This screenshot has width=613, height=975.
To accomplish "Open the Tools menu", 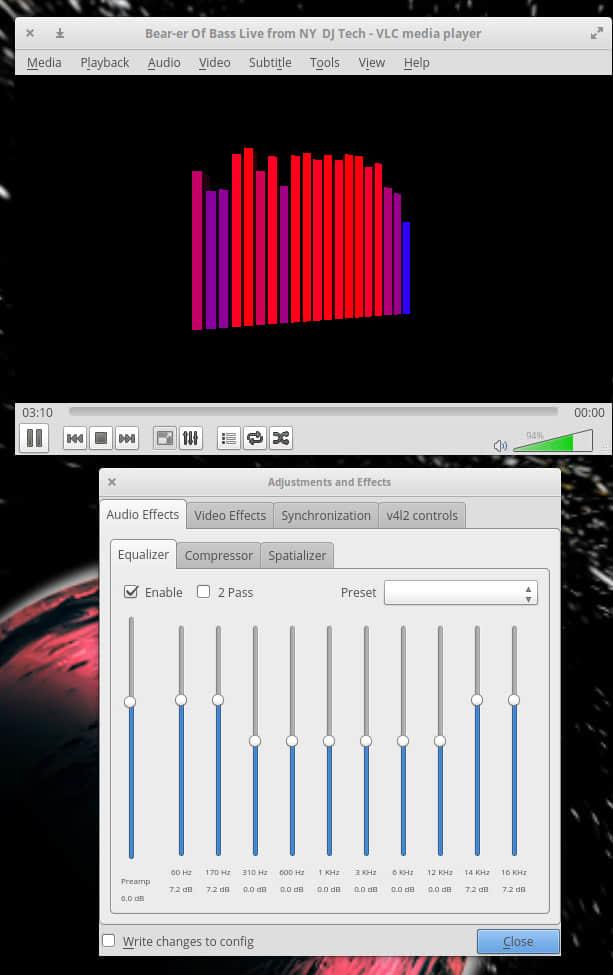I will tap(324, 62).
